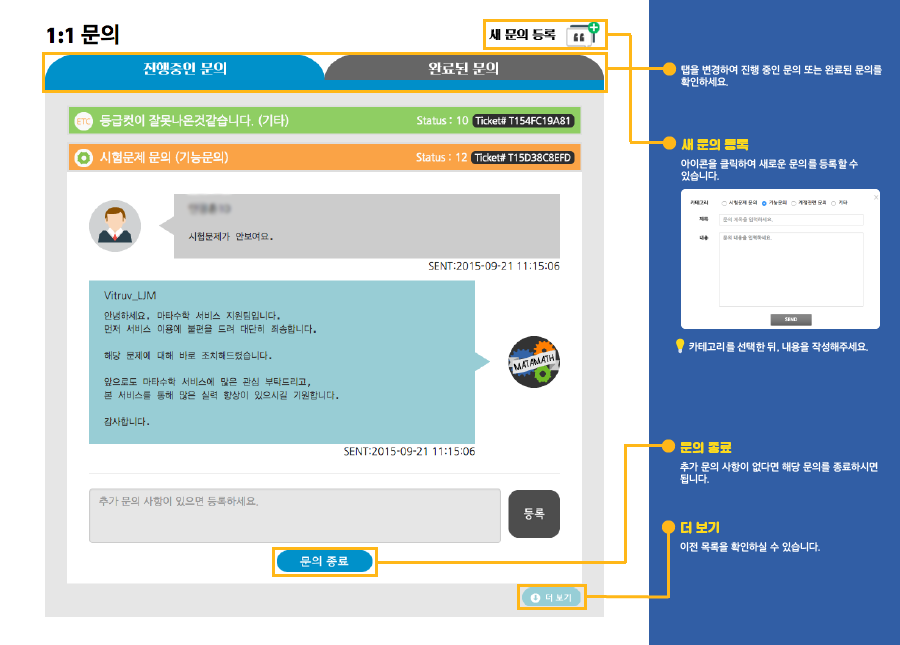Close the sample inquiry dialog with X
This screenshot has height=645, width=900.
pos(875,196)
